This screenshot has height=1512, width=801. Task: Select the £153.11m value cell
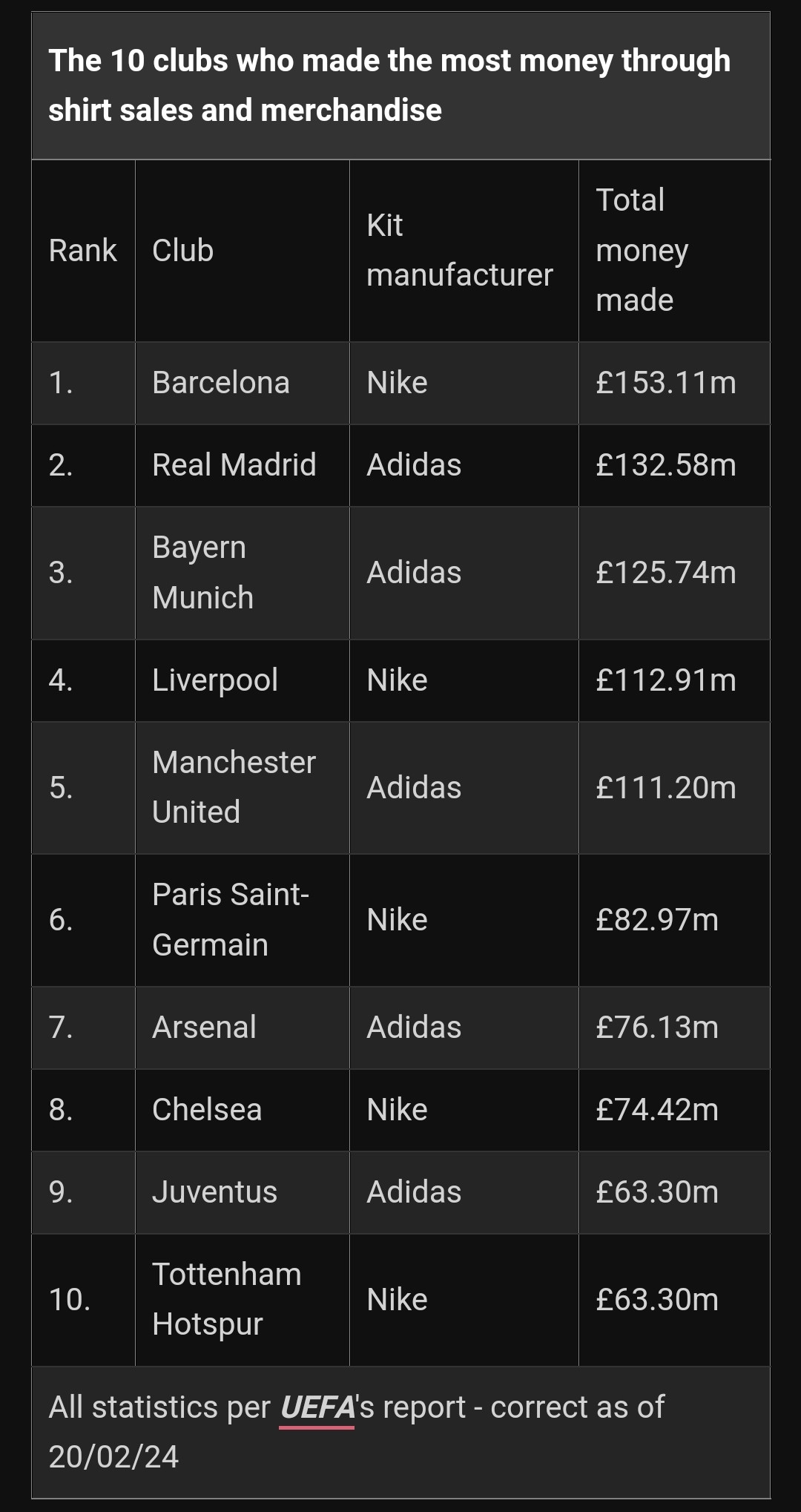pos(674,383)
